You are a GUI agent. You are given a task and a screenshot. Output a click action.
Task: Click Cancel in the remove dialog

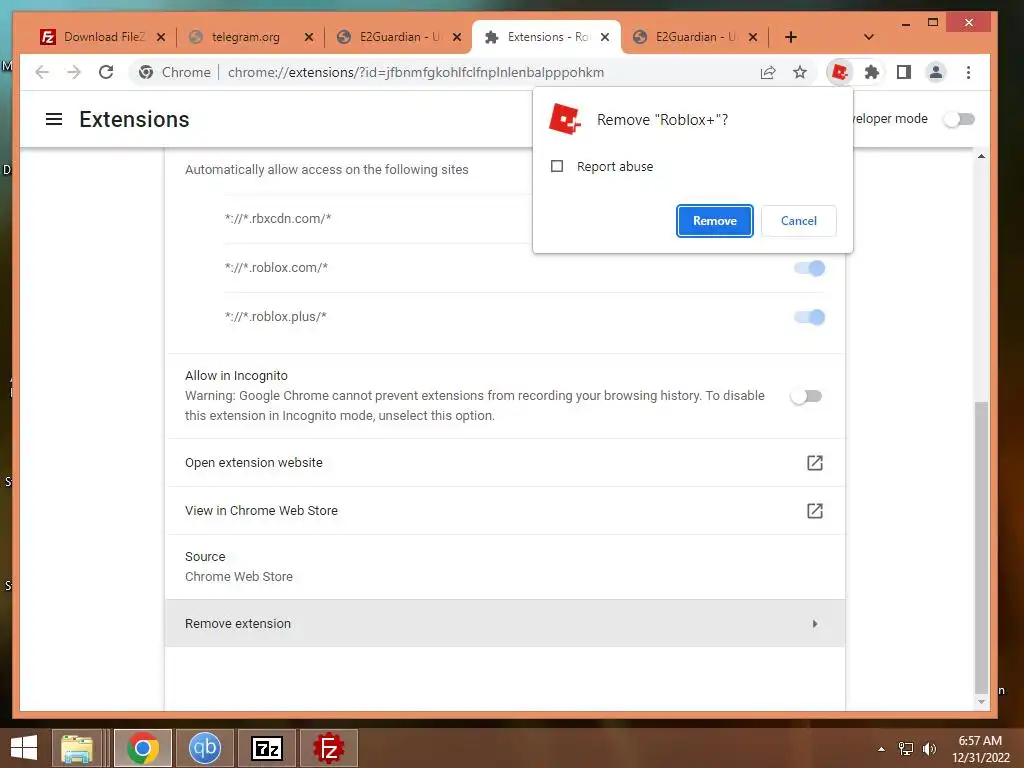(799, 221)
